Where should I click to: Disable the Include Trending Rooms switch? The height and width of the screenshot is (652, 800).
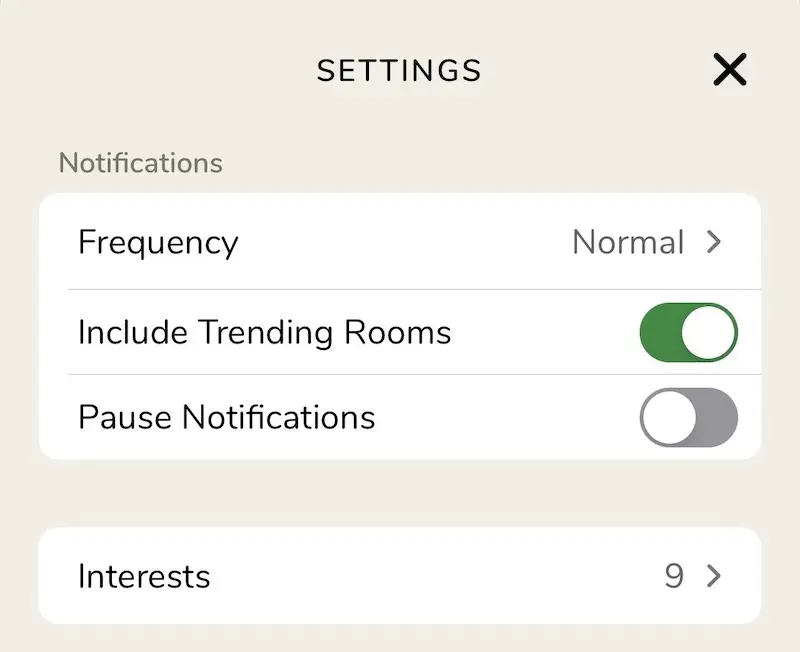[x=688, y=332]
